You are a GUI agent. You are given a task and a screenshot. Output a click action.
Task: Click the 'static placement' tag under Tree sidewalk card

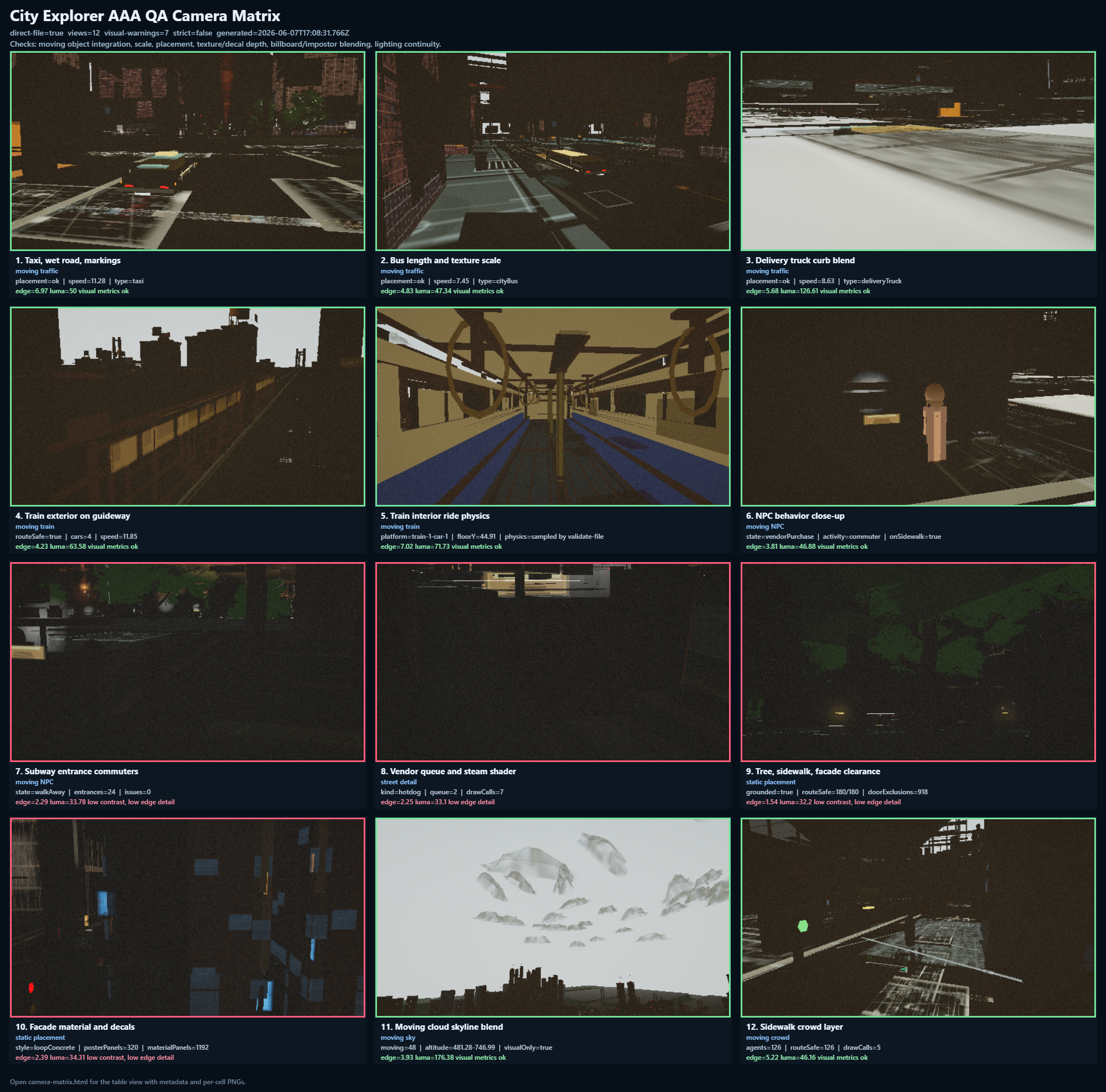[771, 782]
